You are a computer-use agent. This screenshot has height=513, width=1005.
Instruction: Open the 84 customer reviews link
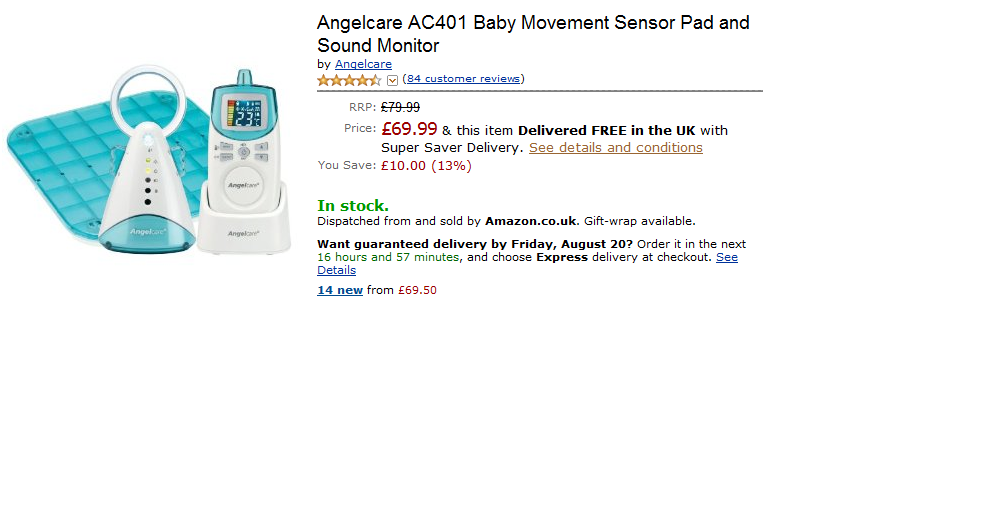(463, 79)
